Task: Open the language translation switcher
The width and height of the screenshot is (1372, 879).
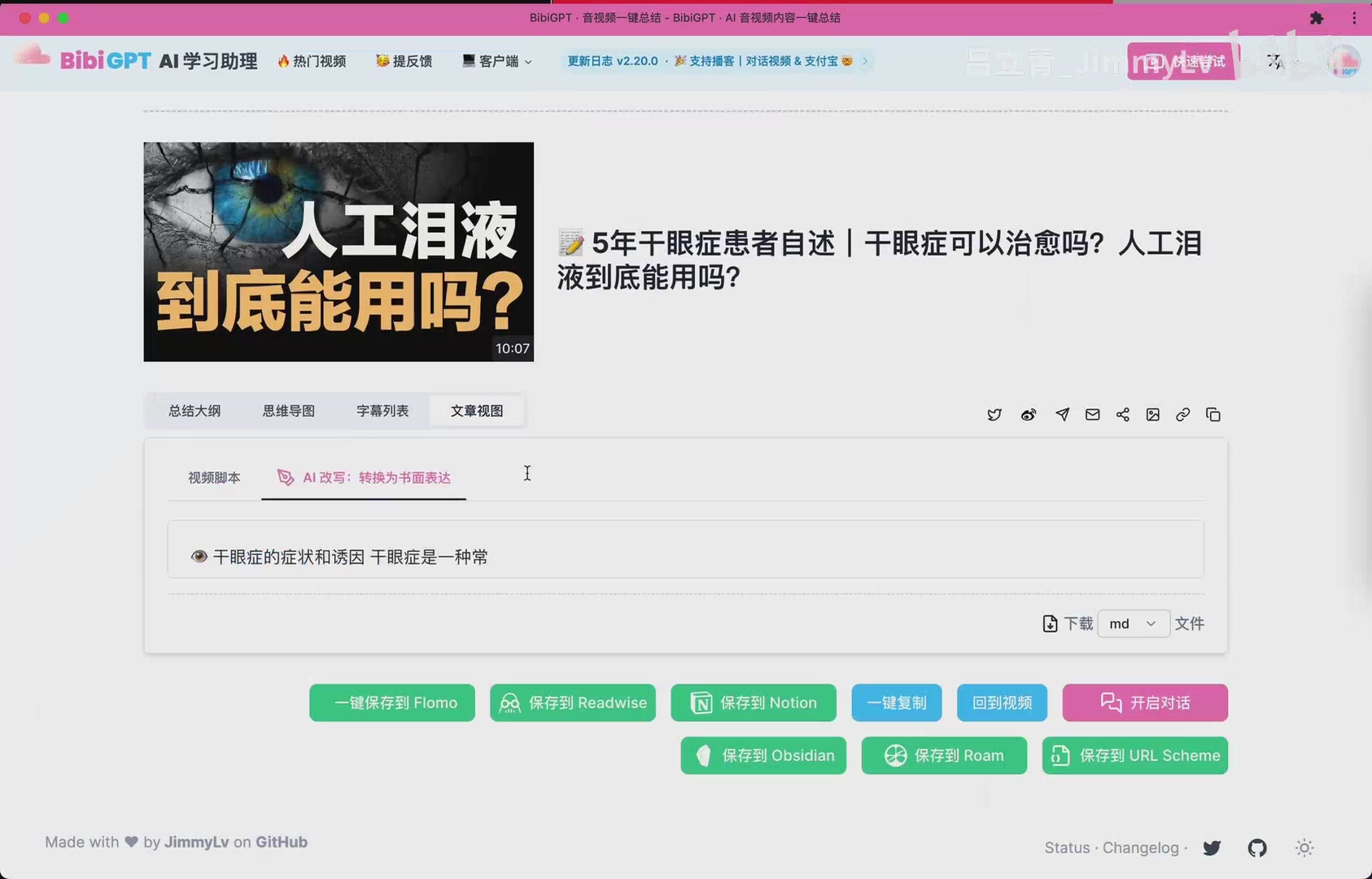Action: [1274, 62]
